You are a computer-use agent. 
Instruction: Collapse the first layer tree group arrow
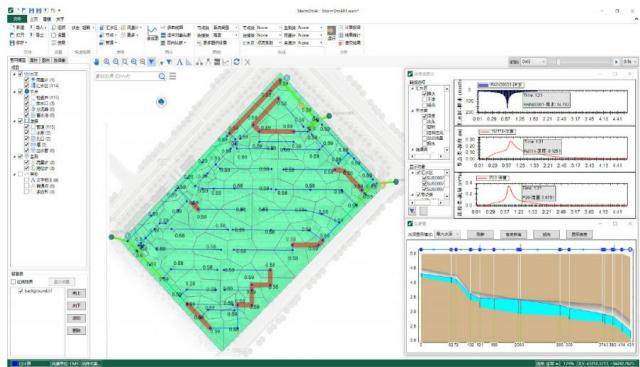[x=15, y=74]
